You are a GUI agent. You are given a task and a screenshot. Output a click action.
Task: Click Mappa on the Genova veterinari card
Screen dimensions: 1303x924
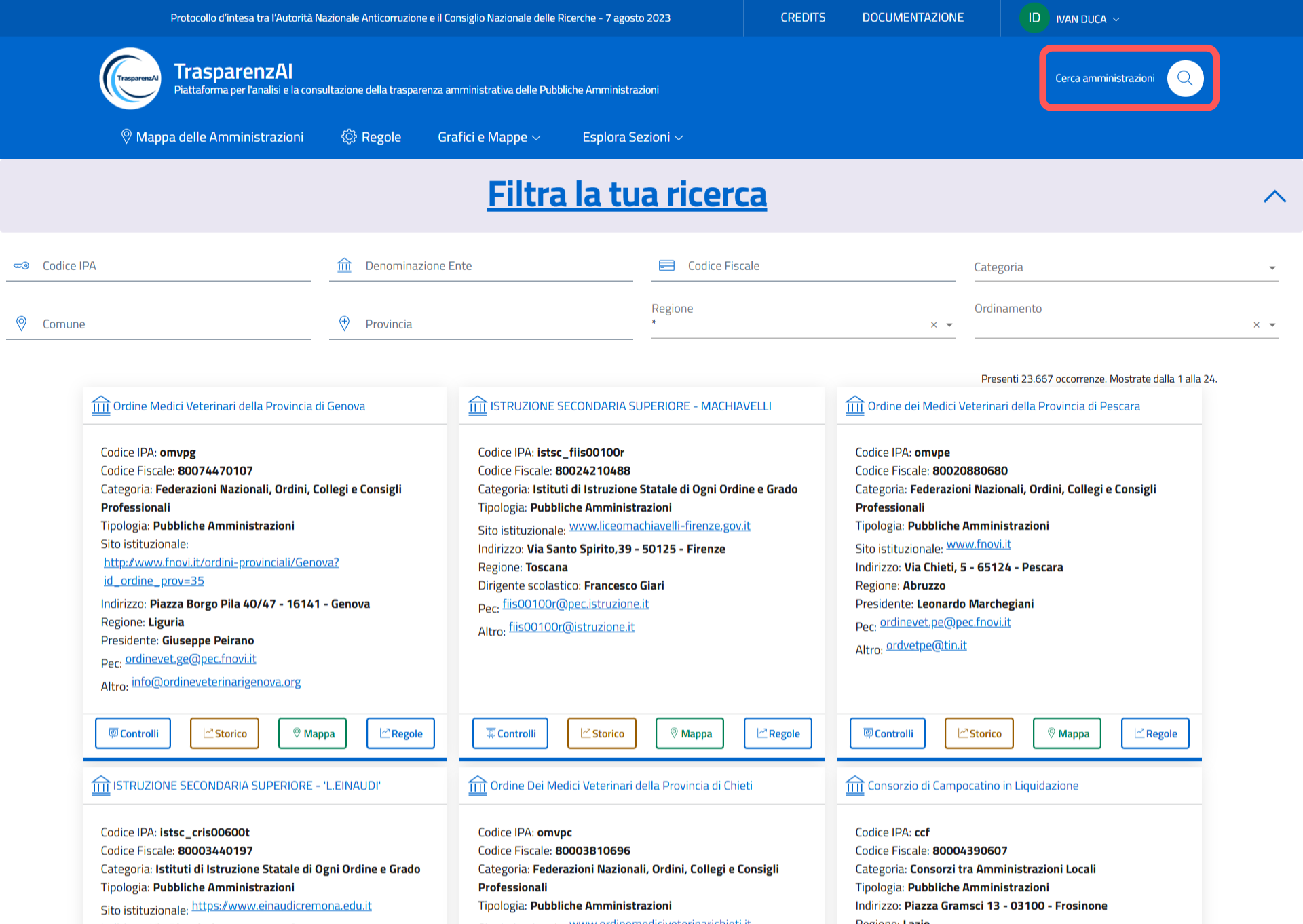(x=313, y=733)
